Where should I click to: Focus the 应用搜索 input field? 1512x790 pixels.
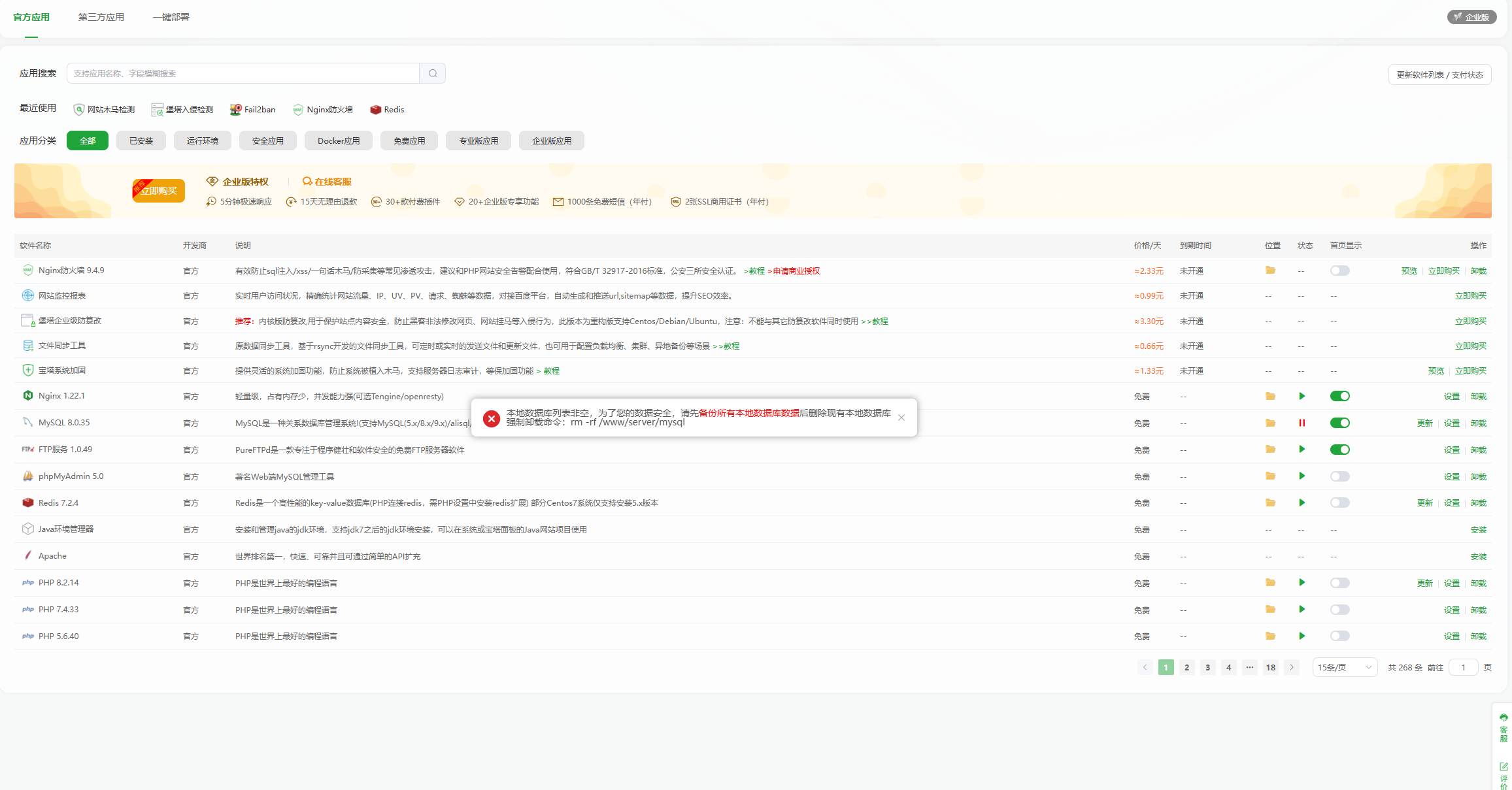[x=243, y=73]
